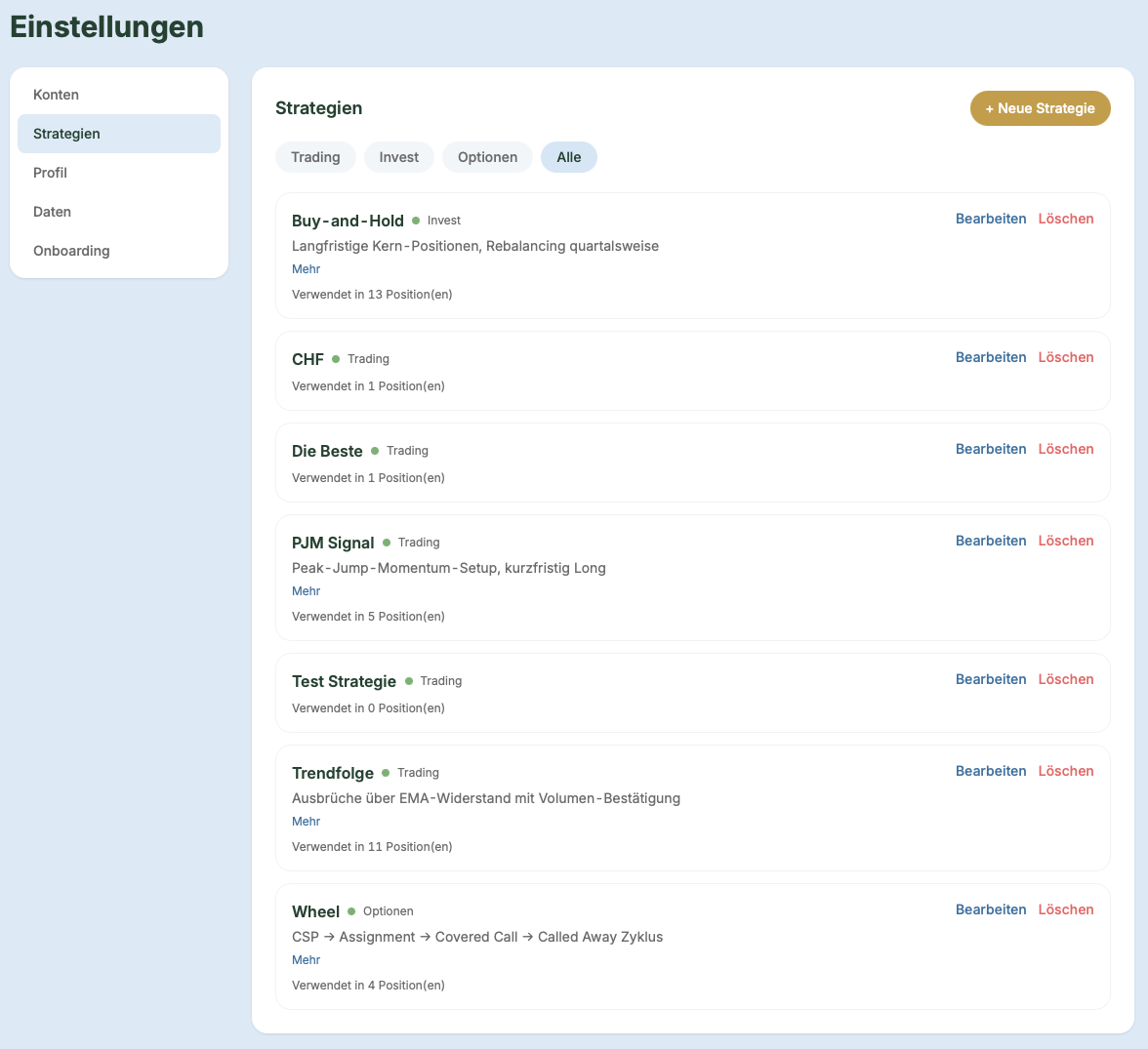Click the green status dot next to Buy-and-Hold
1148x1049 pixels.
pyautogui.click(x=416, y=221)
